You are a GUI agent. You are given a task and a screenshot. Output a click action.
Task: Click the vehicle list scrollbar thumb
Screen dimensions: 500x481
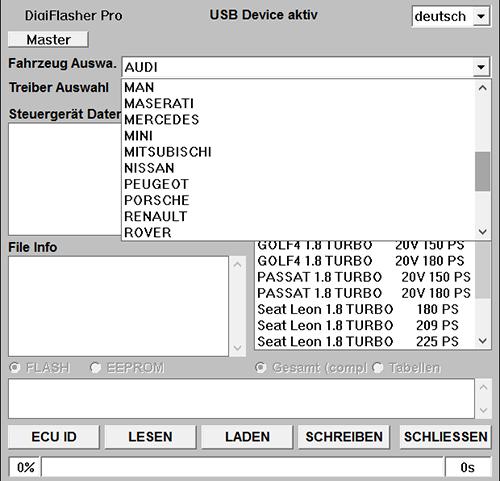[x=482, y=171]
